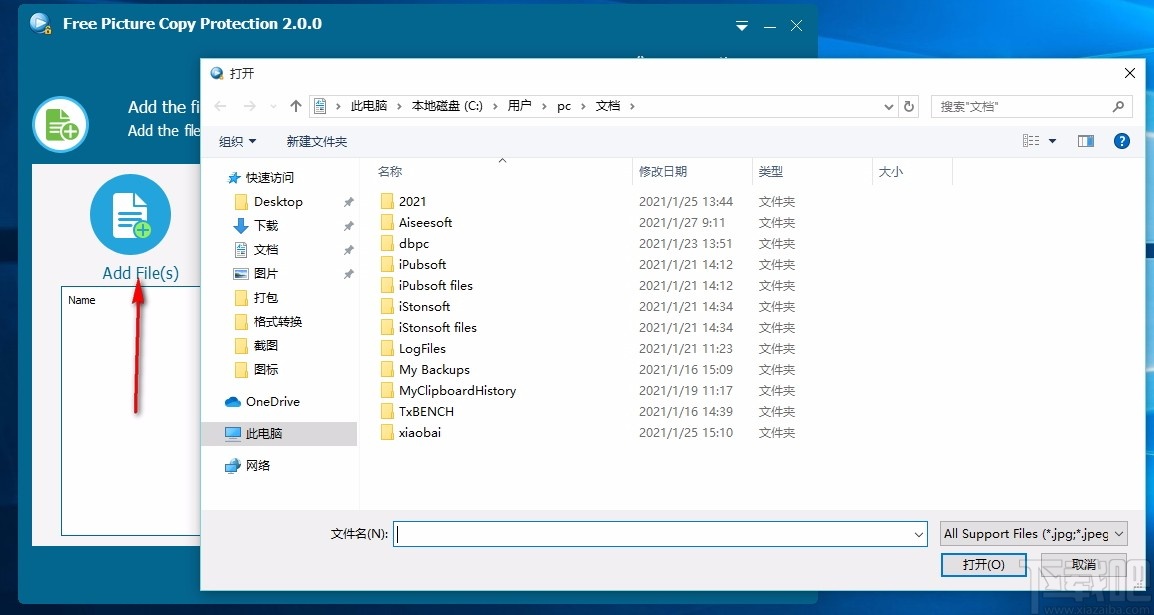The image size is (1154, 615).
Task: Unpin Desktop from Quick Access
Action: (x=347, y=201)
